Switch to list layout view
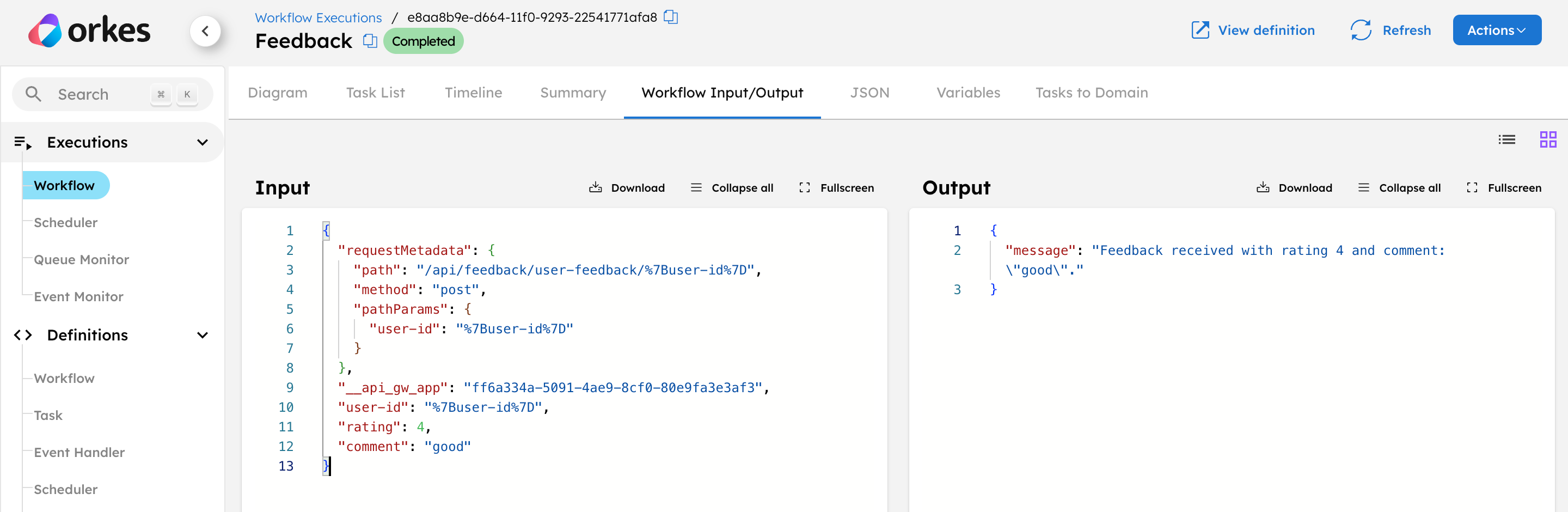 (x=1506, y=140)
